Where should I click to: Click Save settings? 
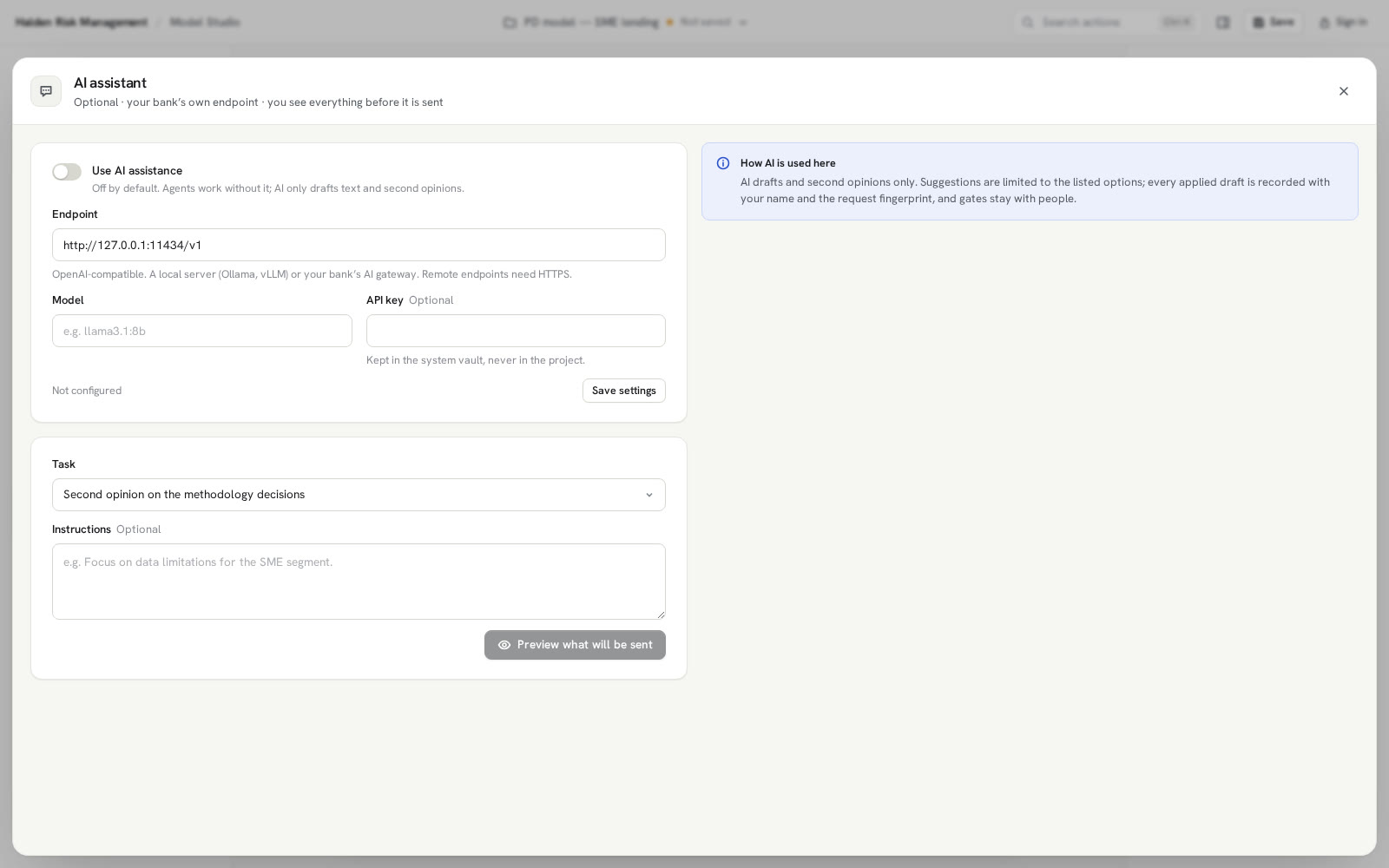[x=624, y=391]
